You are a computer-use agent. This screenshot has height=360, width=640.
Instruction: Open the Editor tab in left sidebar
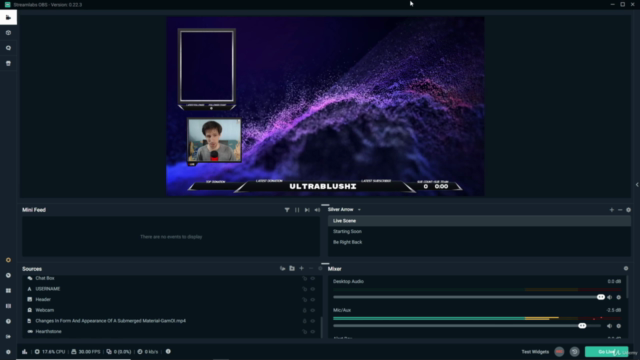(x=8, y=17)
